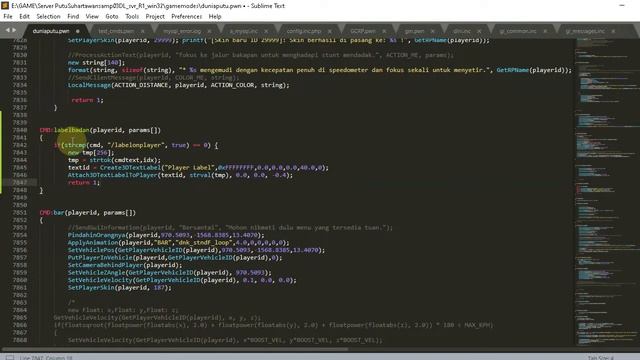Viewport: 640px width, 360px height.
Task: Open the Project menu
Action: click(x=155, y=16)
